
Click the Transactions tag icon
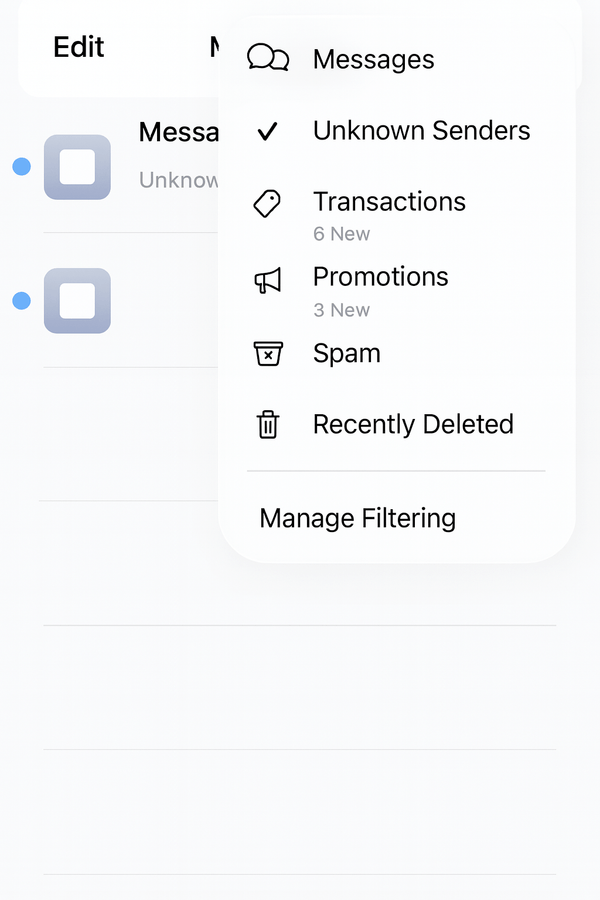click(x=267, y=202)
